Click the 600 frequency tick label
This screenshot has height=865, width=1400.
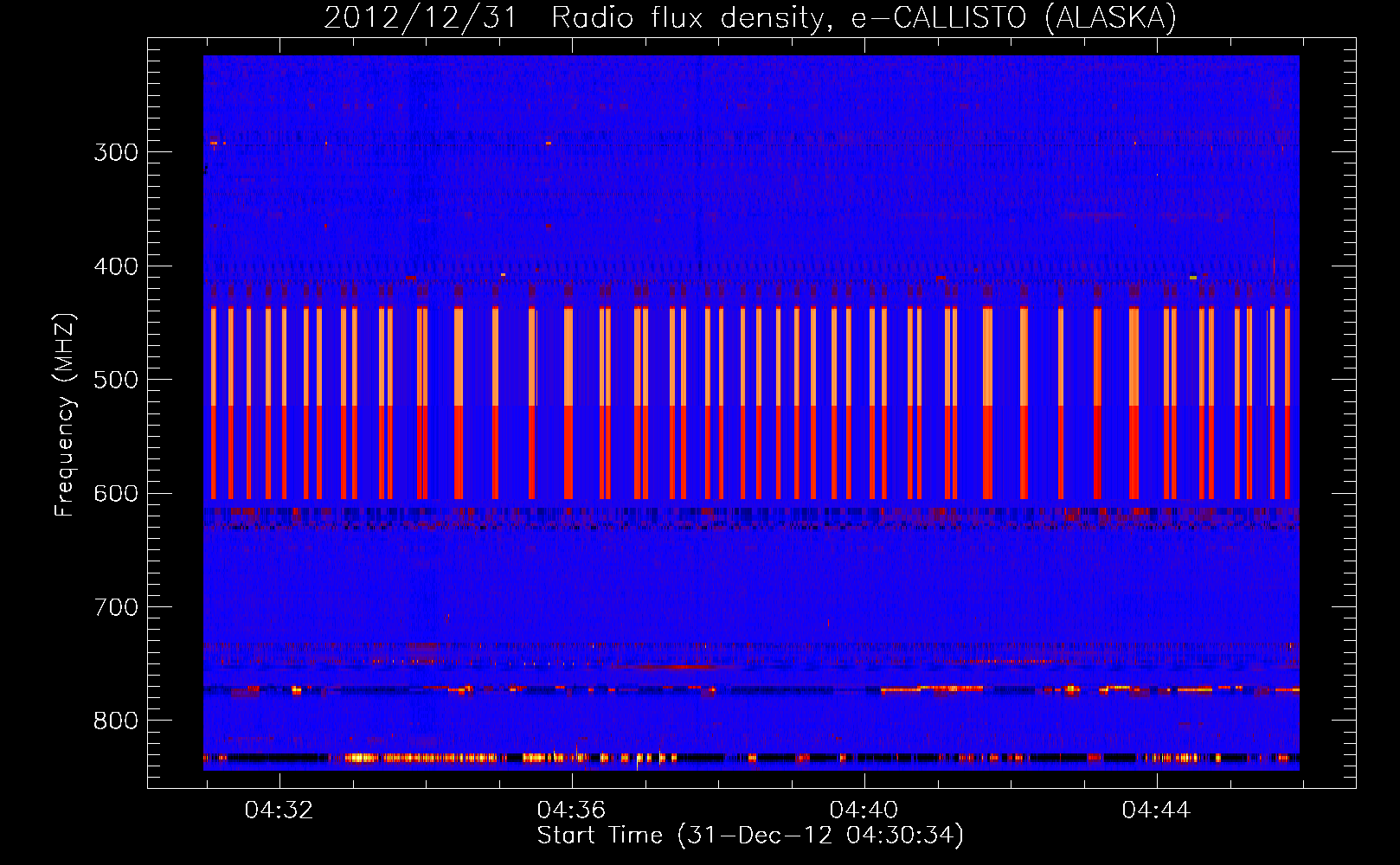pos(116,494)
